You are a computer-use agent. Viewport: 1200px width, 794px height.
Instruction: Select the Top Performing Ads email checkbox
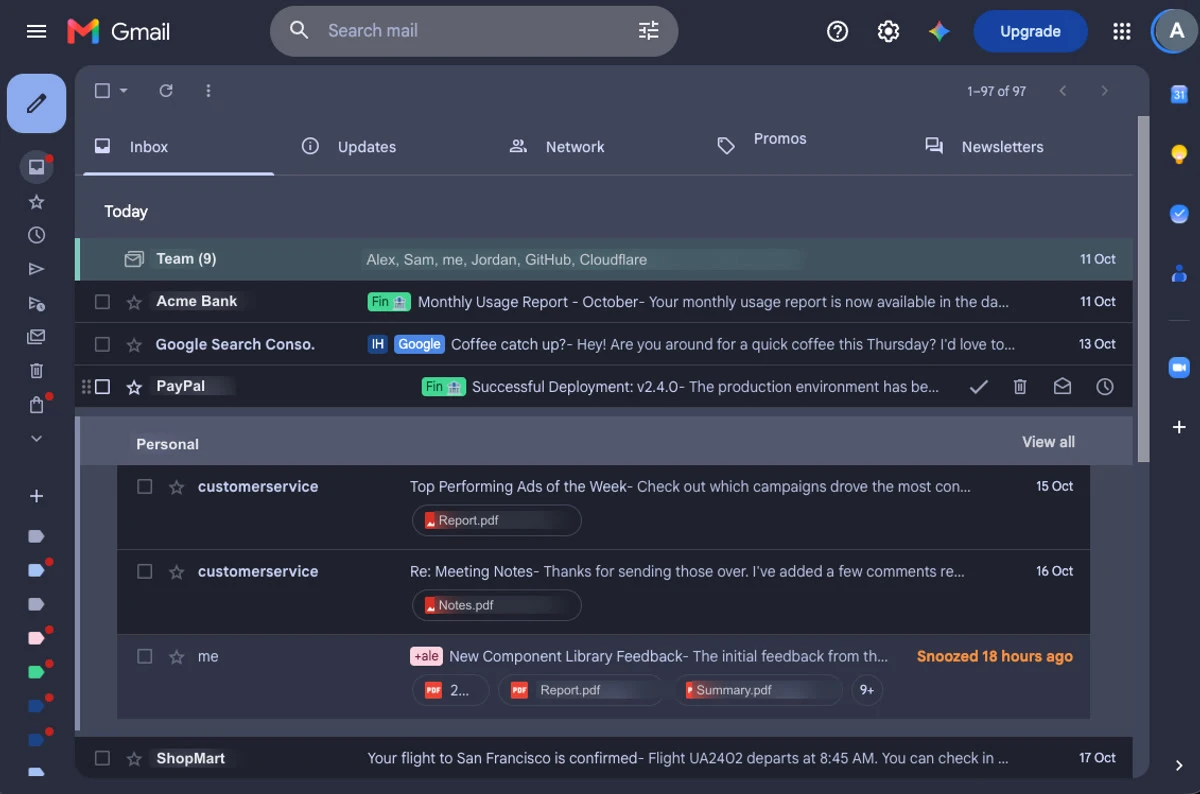[145, 487]
